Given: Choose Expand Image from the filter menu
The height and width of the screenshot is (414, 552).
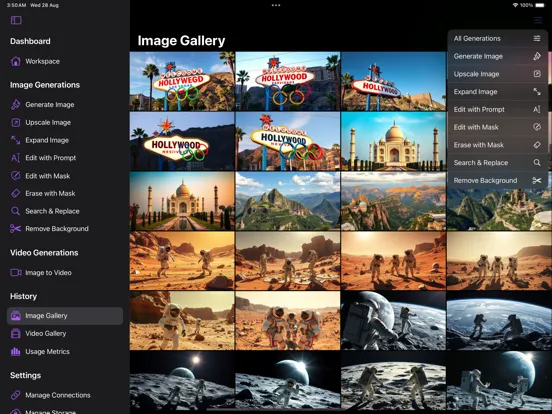Looking at the screenshot, I should [497, 92].
